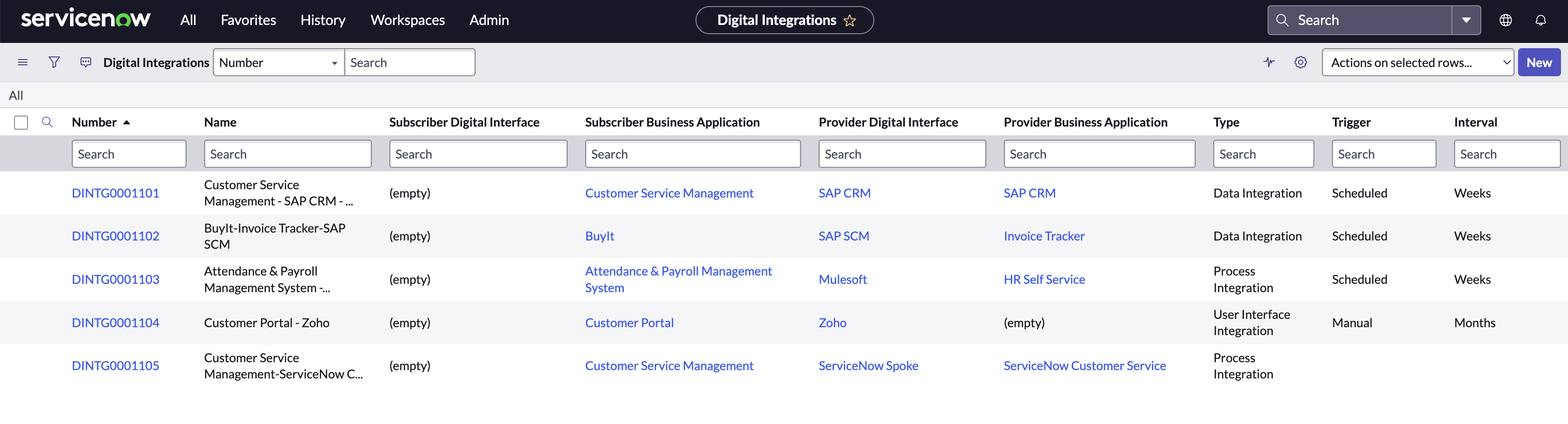Favorite Digital Integrations with the star icon
This screenshot has width=1568, height=424.
850,21
